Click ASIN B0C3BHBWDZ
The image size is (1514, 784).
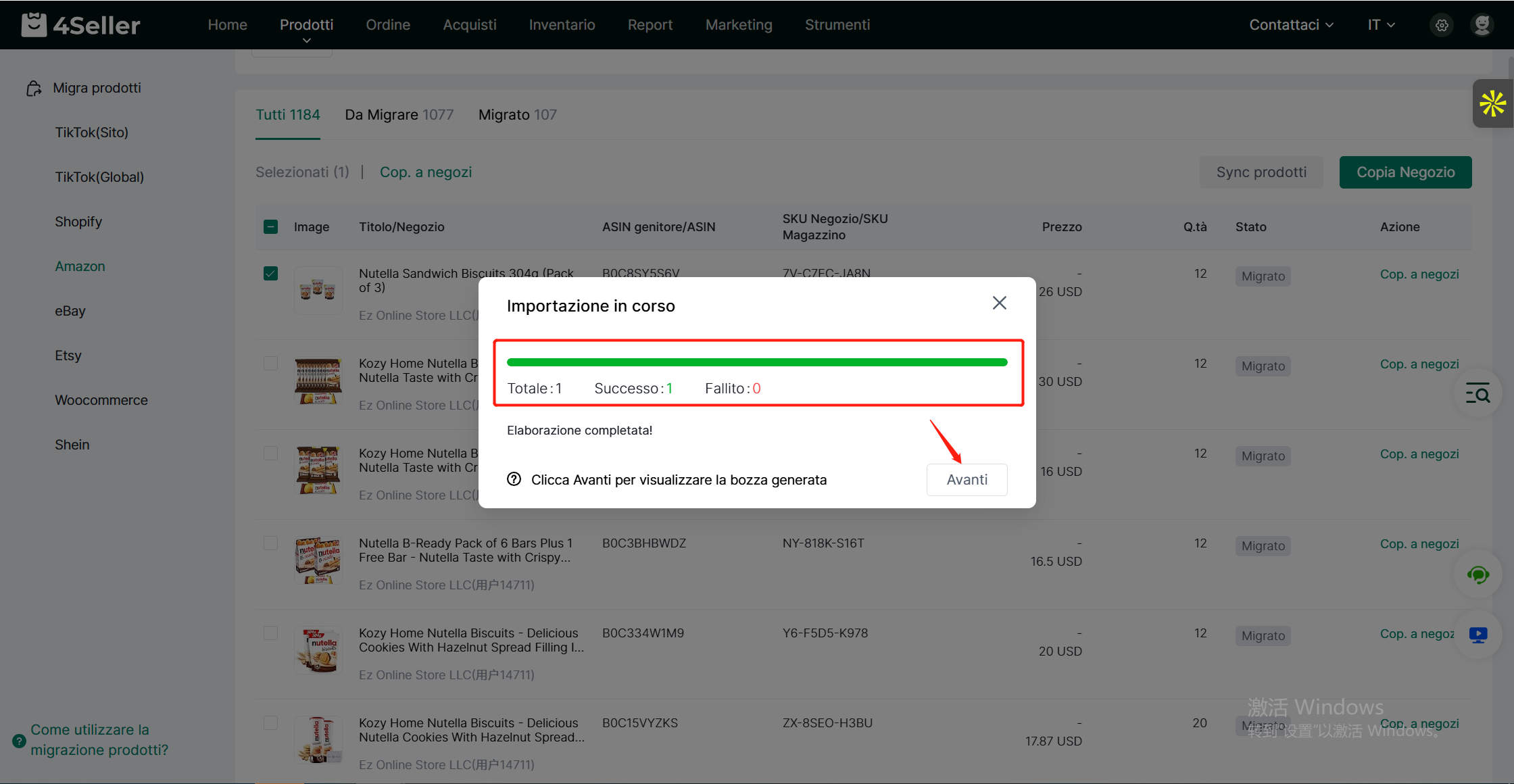coord(644,543)
